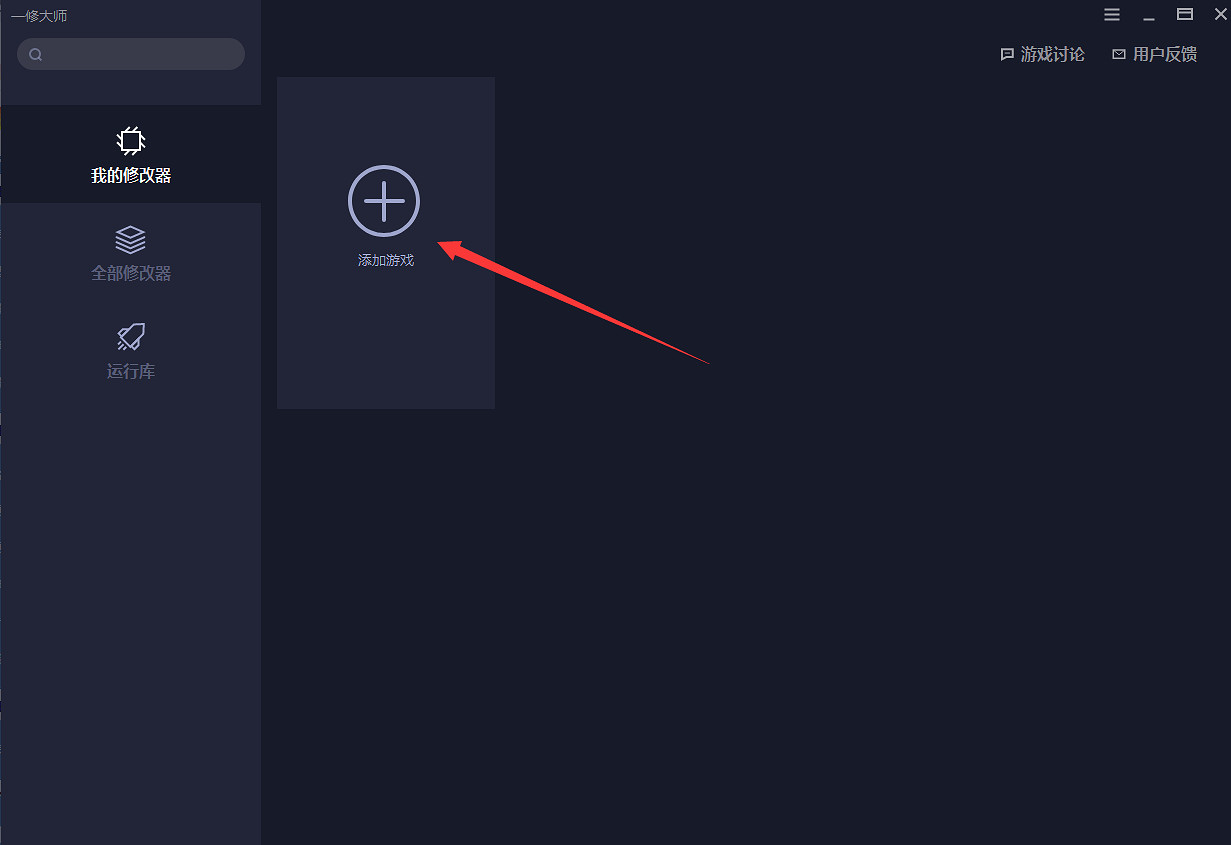Close the 一修大师 window

(1220, 15)
